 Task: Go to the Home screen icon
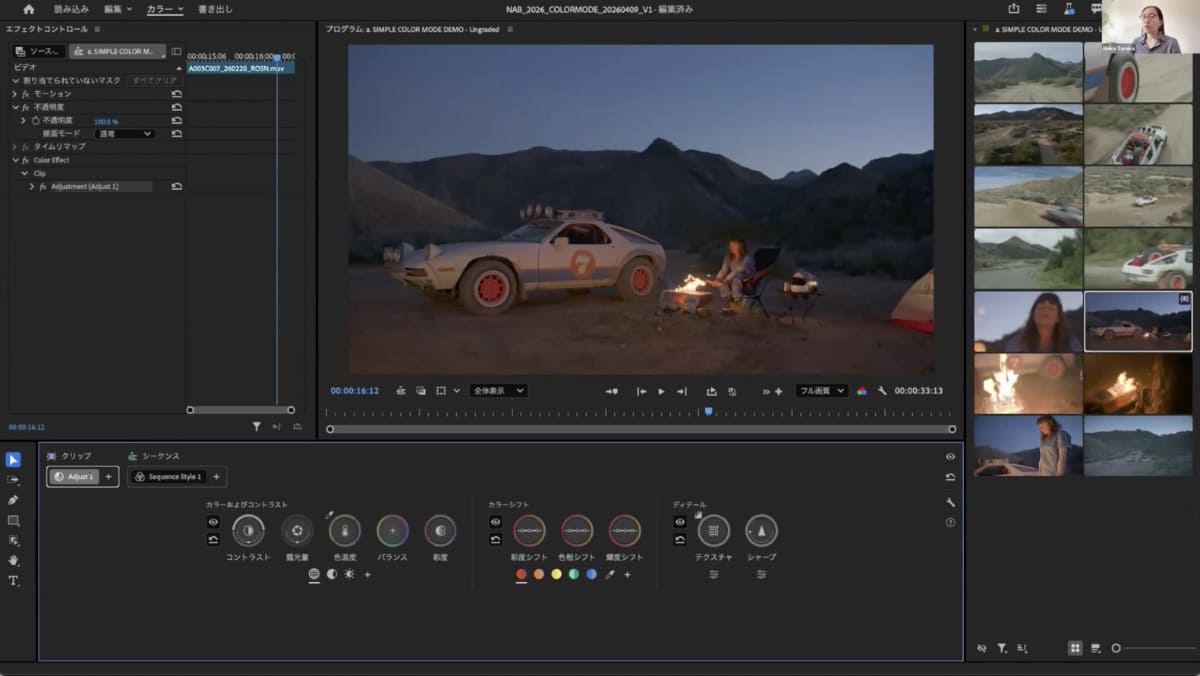[x=28, y=9]
